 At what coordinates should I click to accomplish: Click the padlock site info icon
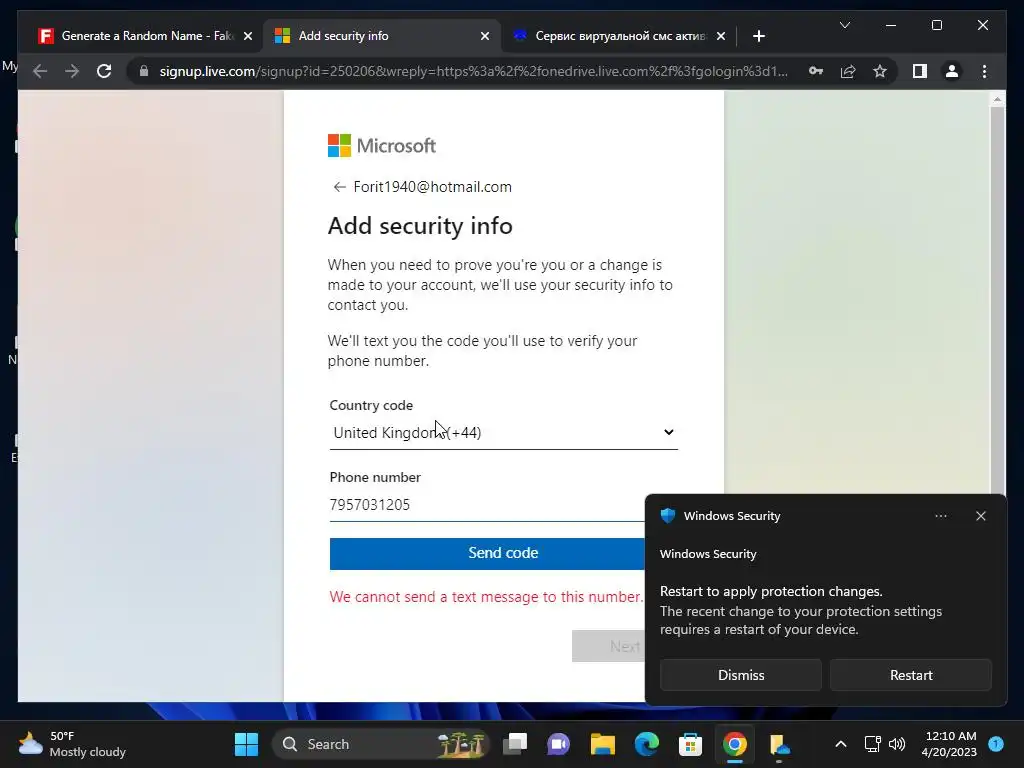tap(144, 71)
